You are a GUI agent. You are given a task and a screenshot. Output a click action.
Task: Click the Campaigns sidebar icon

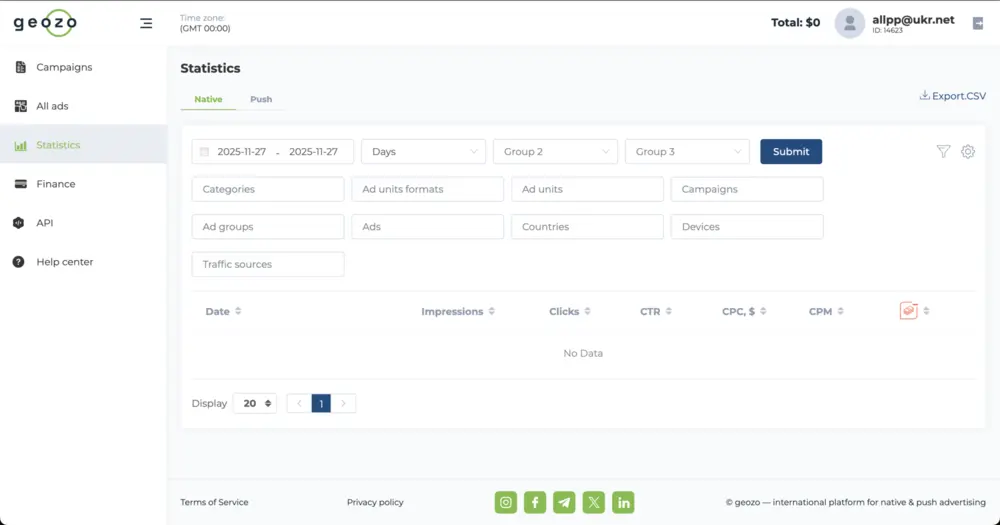(20, 67)
